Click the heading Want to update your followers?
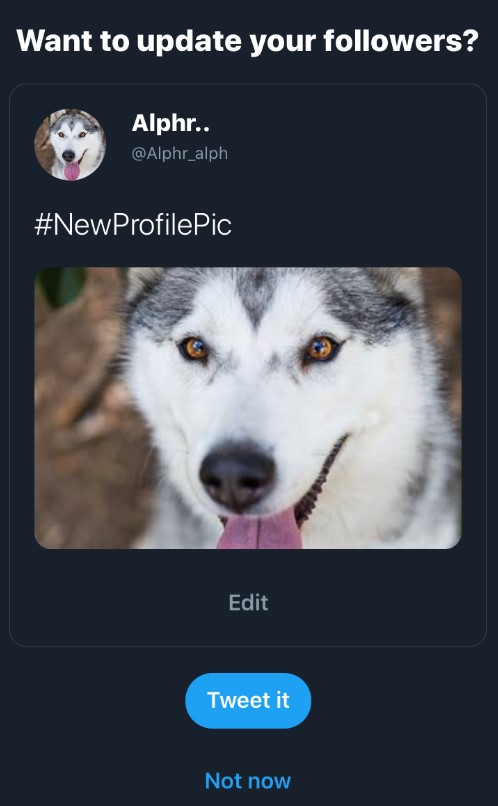This screenshot has height=806, width=498. point(248,40)
